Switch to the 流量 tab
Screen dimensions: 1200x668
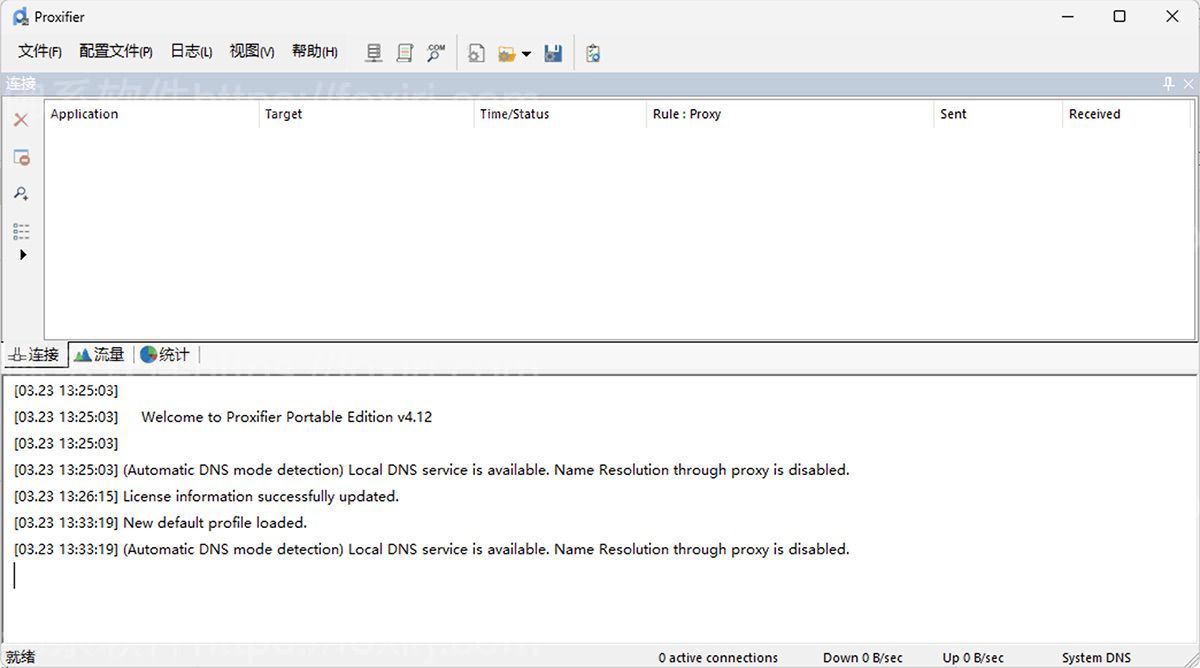(100, 355)
